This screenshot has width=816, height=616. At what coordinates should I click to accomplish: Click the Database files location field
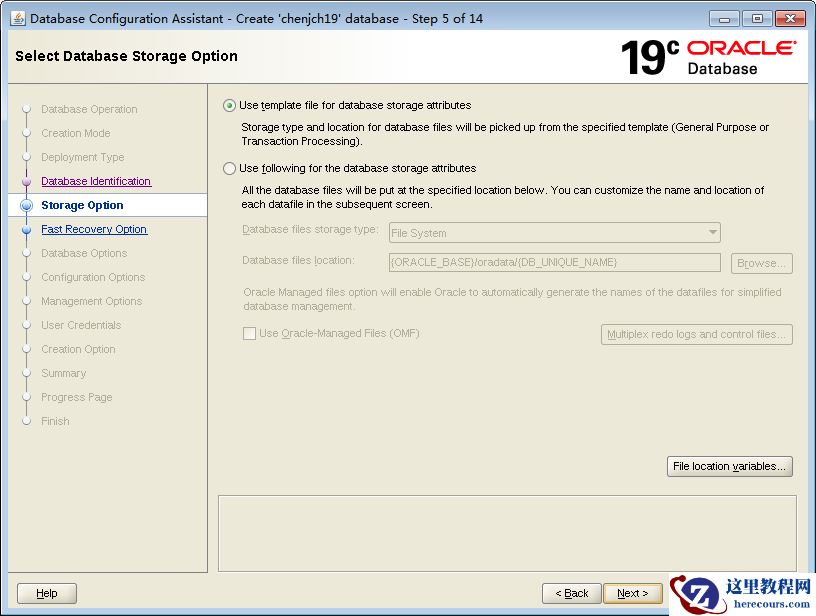pyautogui.click(x=555, y=263)
